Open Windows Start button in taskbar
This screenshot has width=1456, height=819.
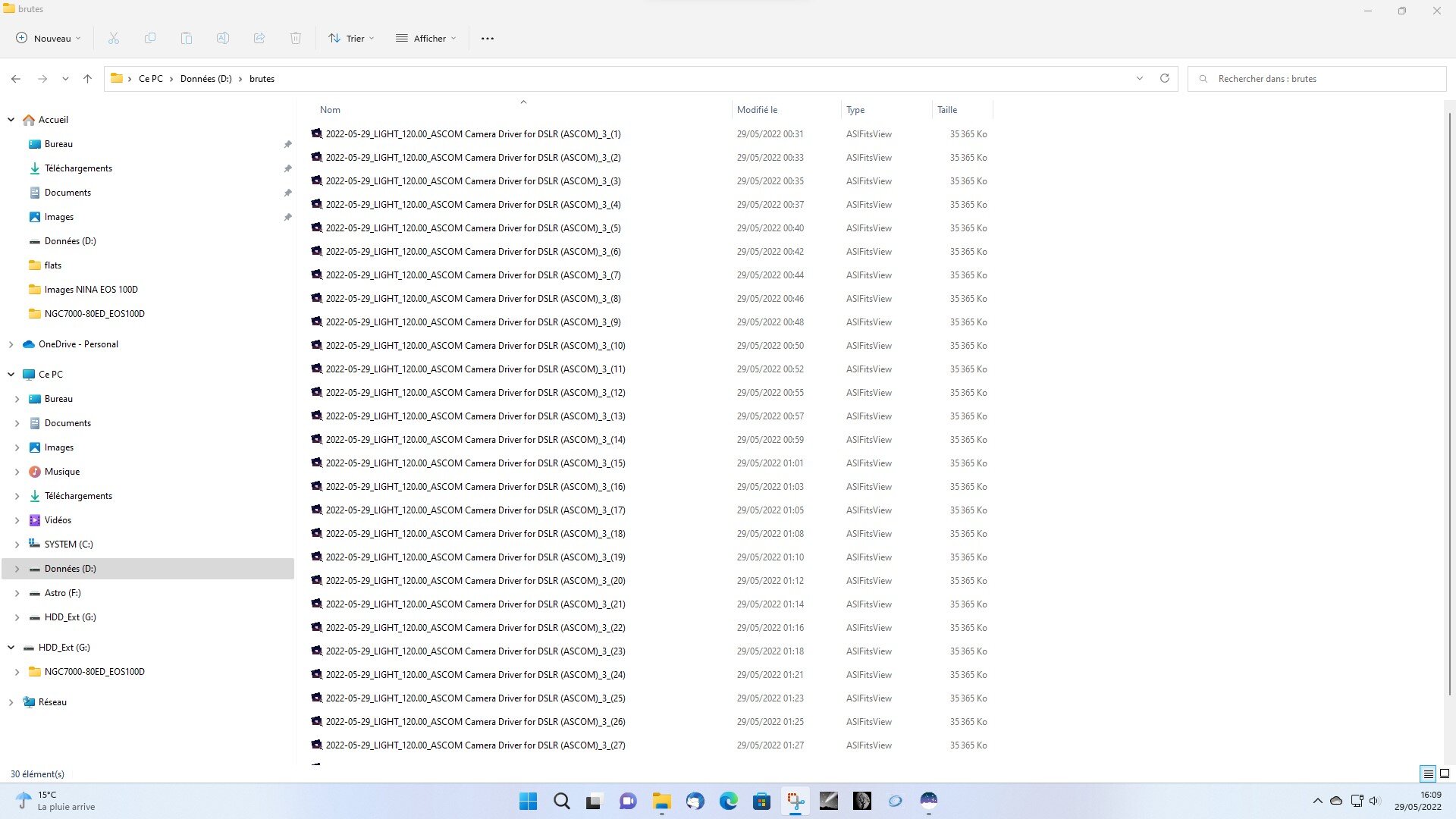pyautogui.click(x=529, y=801)
